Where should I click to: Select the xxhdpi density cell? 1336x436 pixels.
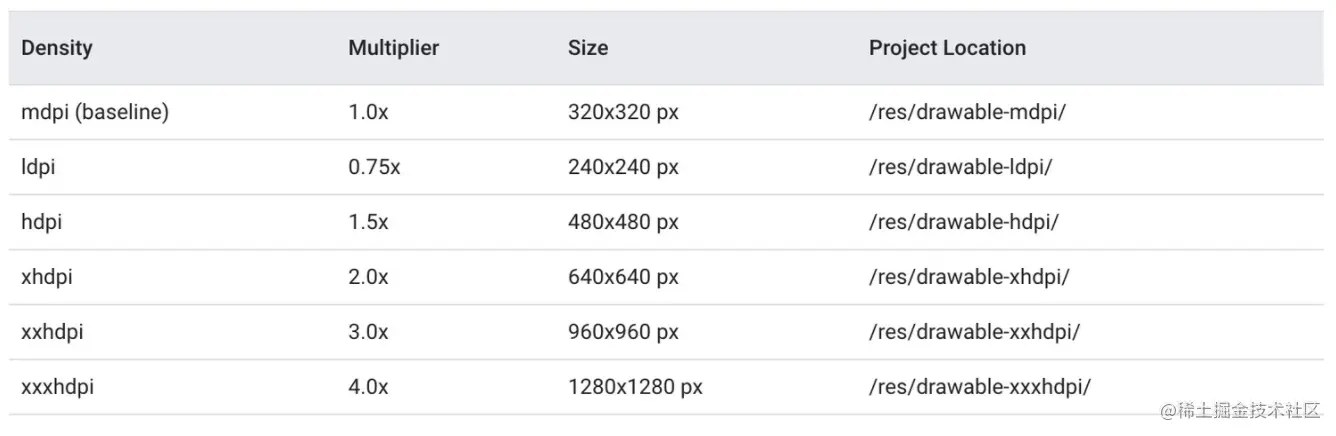(52, 333)
